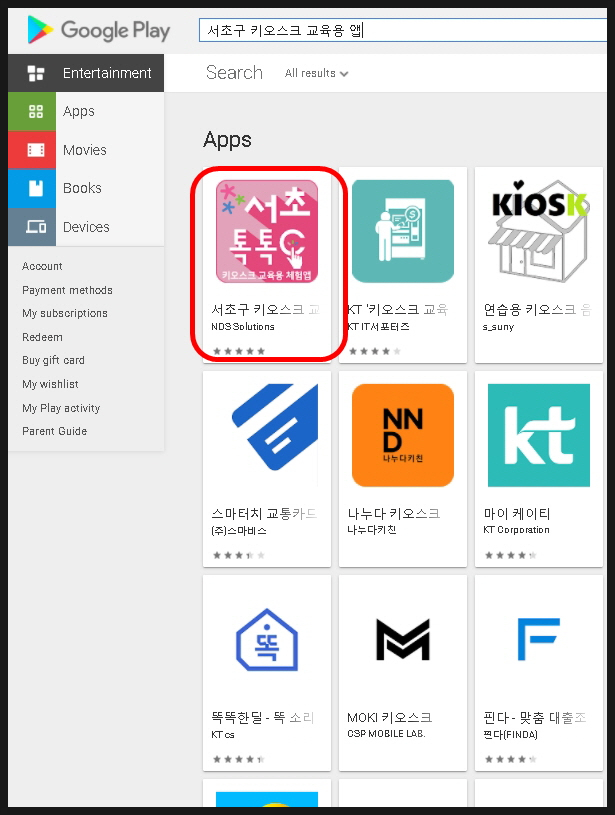Open the KIOSK house app icon
Viewport: 615px width, 815px height.
(539, 231)
